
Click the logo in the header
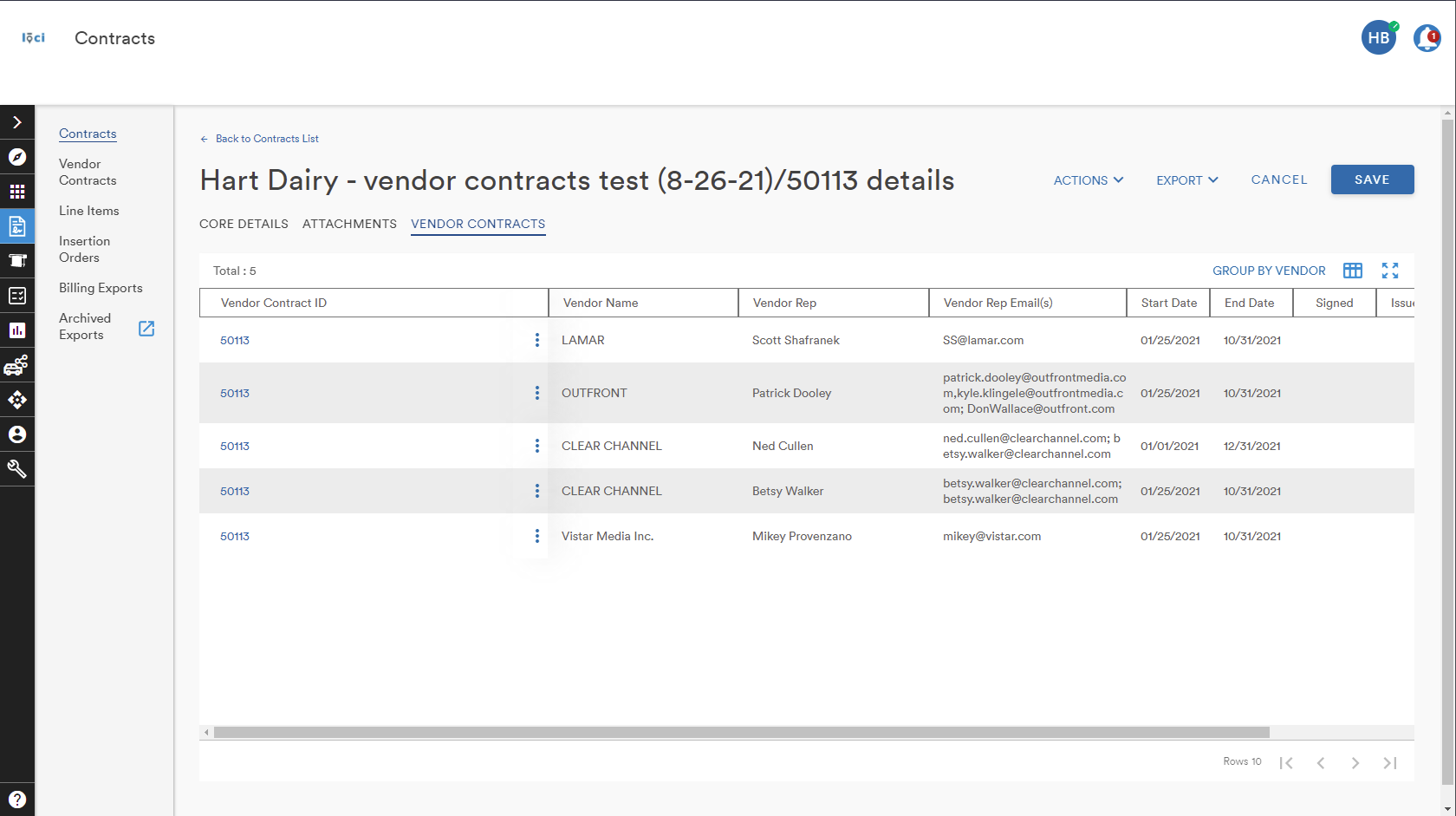33,38
